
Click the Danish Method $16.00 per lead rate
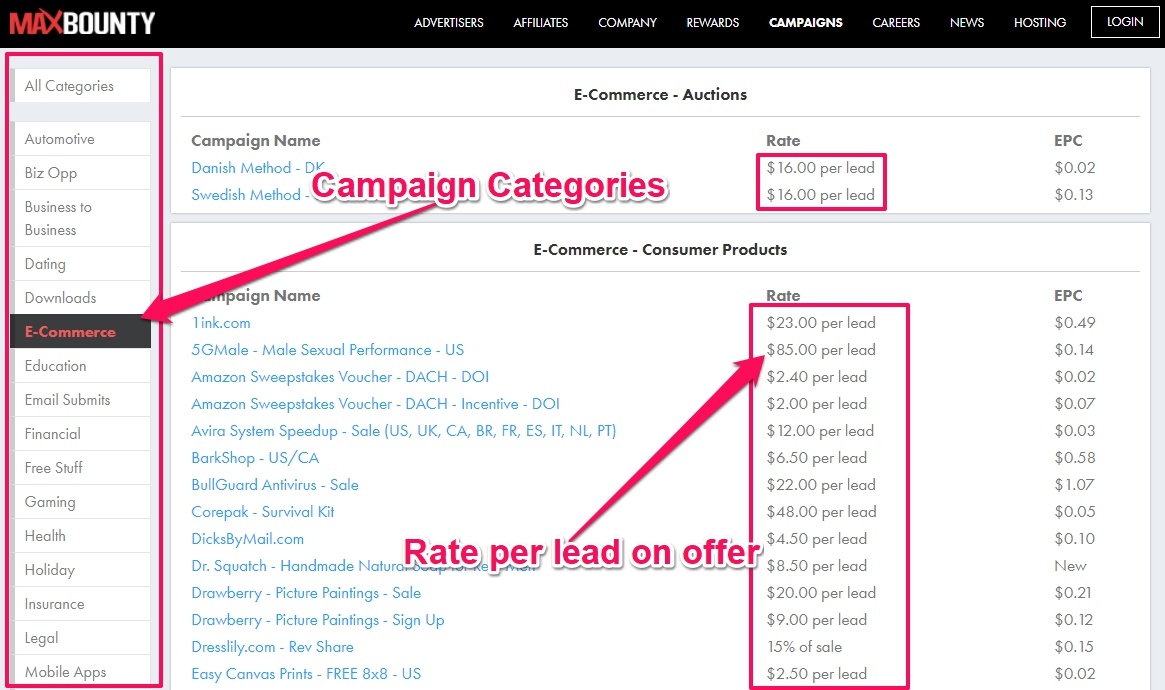821,168
